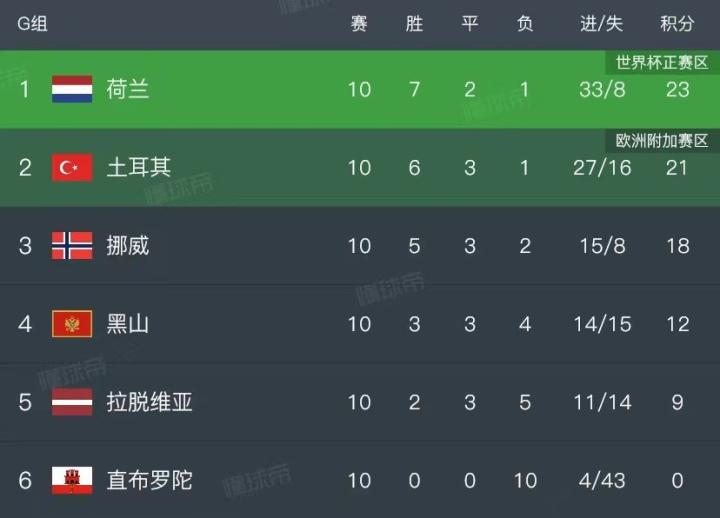720x518 pixels.
Task: Select the 黑山 team name
Action: point(128,323)
